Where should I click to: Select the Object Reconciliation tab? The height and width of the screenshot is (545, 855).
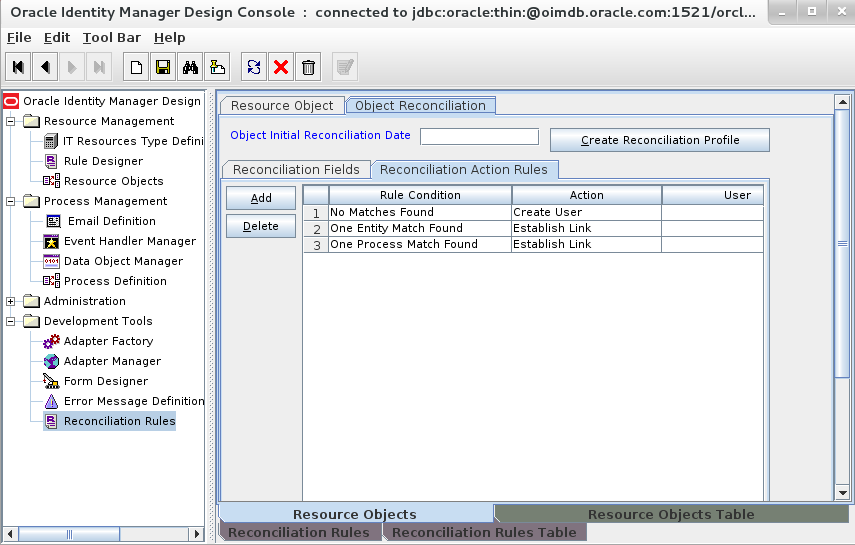coord(420,105)
